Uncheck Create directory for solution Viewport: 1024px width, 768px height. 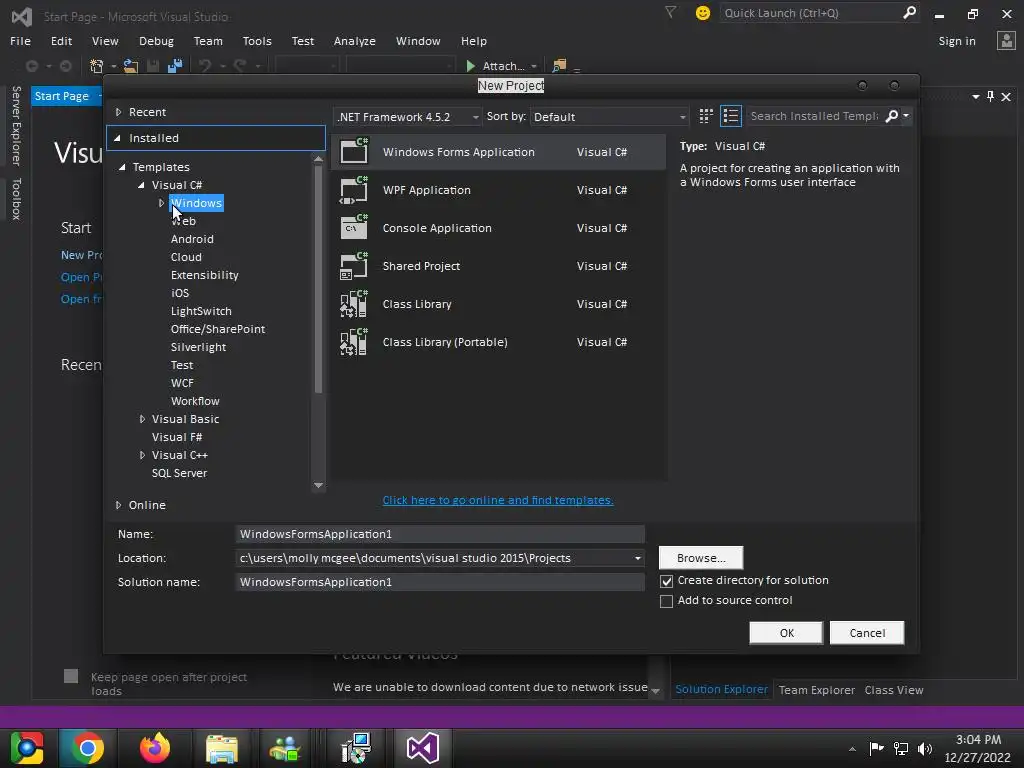coord(666,581)
